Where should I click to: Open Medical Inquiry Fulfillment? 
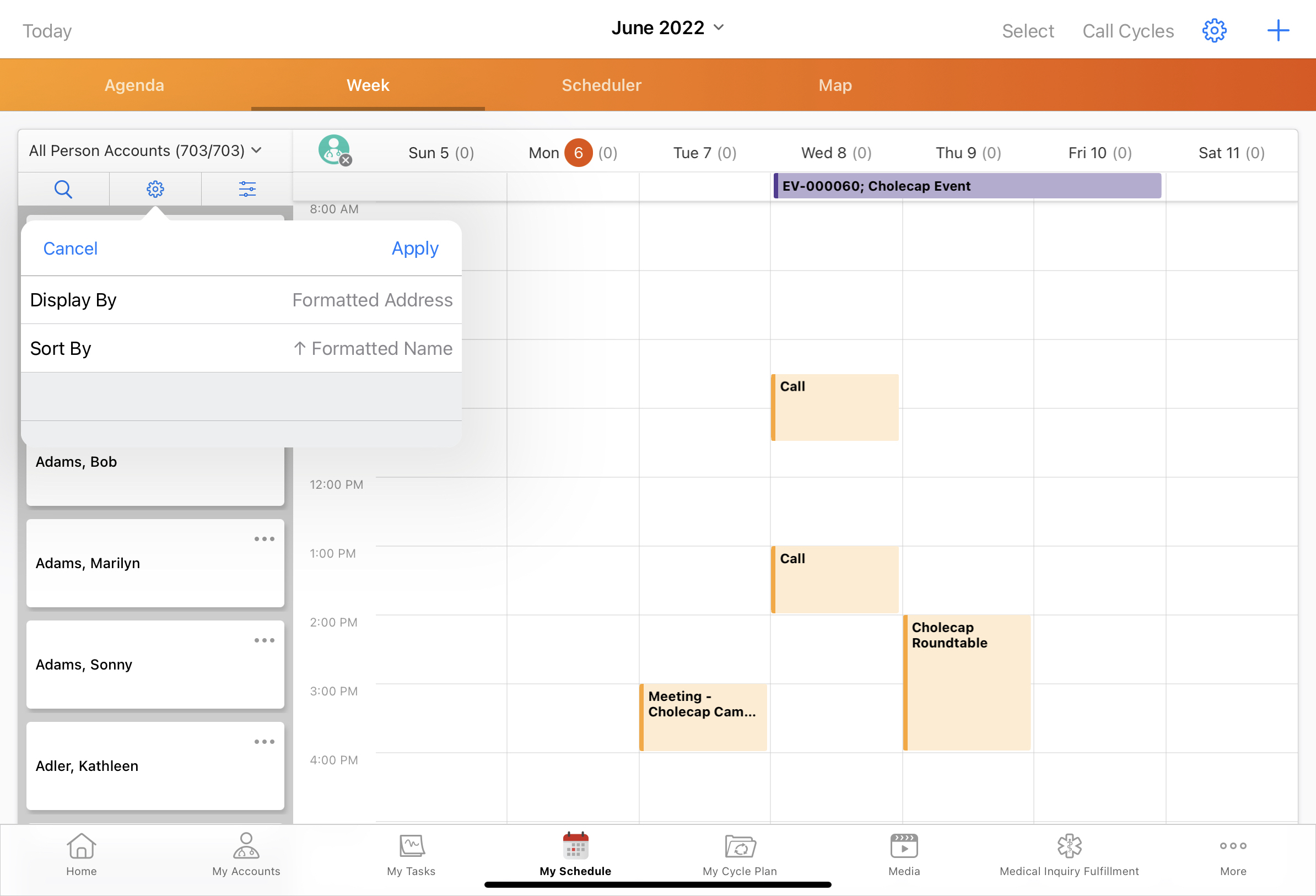[x=1069, y=855]
